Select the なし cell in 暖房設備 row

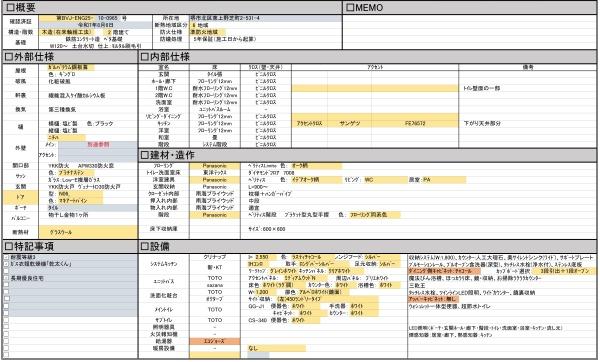(x=277, y=349)
